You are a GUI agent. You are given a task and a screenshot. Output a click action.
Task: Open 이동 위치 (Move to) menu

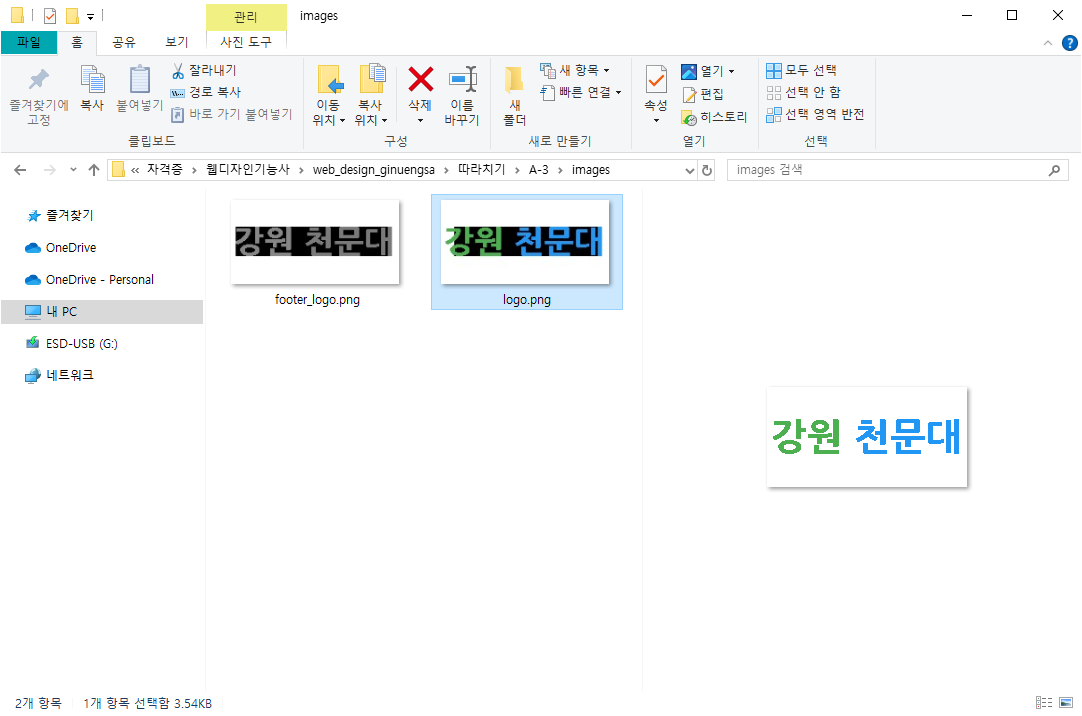point(328,95)
